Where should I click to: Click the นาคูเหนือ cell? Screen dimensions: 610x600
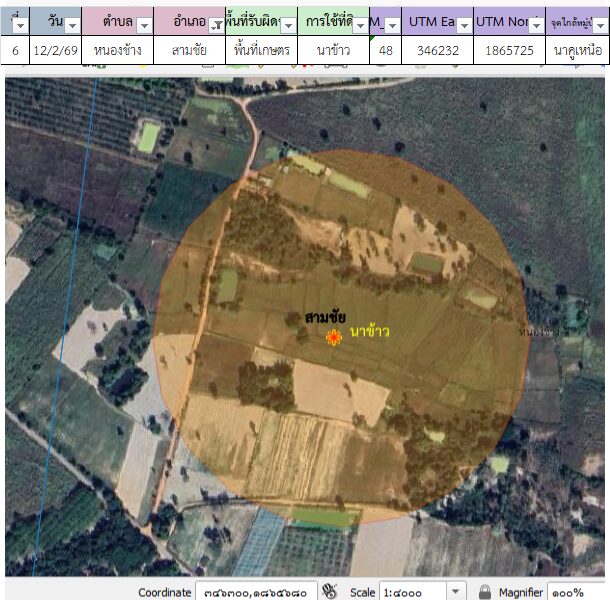click(576, 49)
